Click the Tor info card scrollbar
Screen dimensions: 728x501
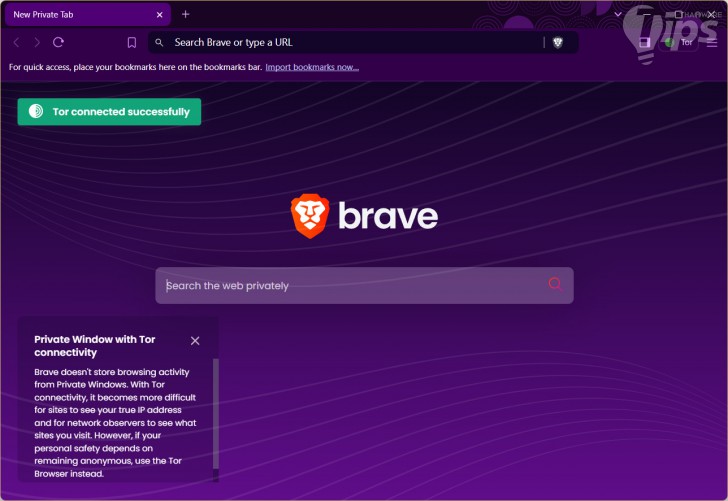point(215,414)
